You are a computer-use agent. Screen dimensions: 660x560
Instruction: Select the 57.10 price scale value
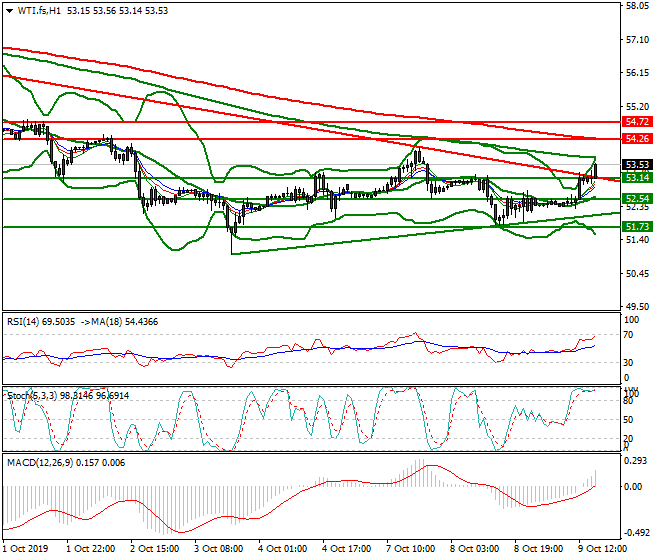637,40
